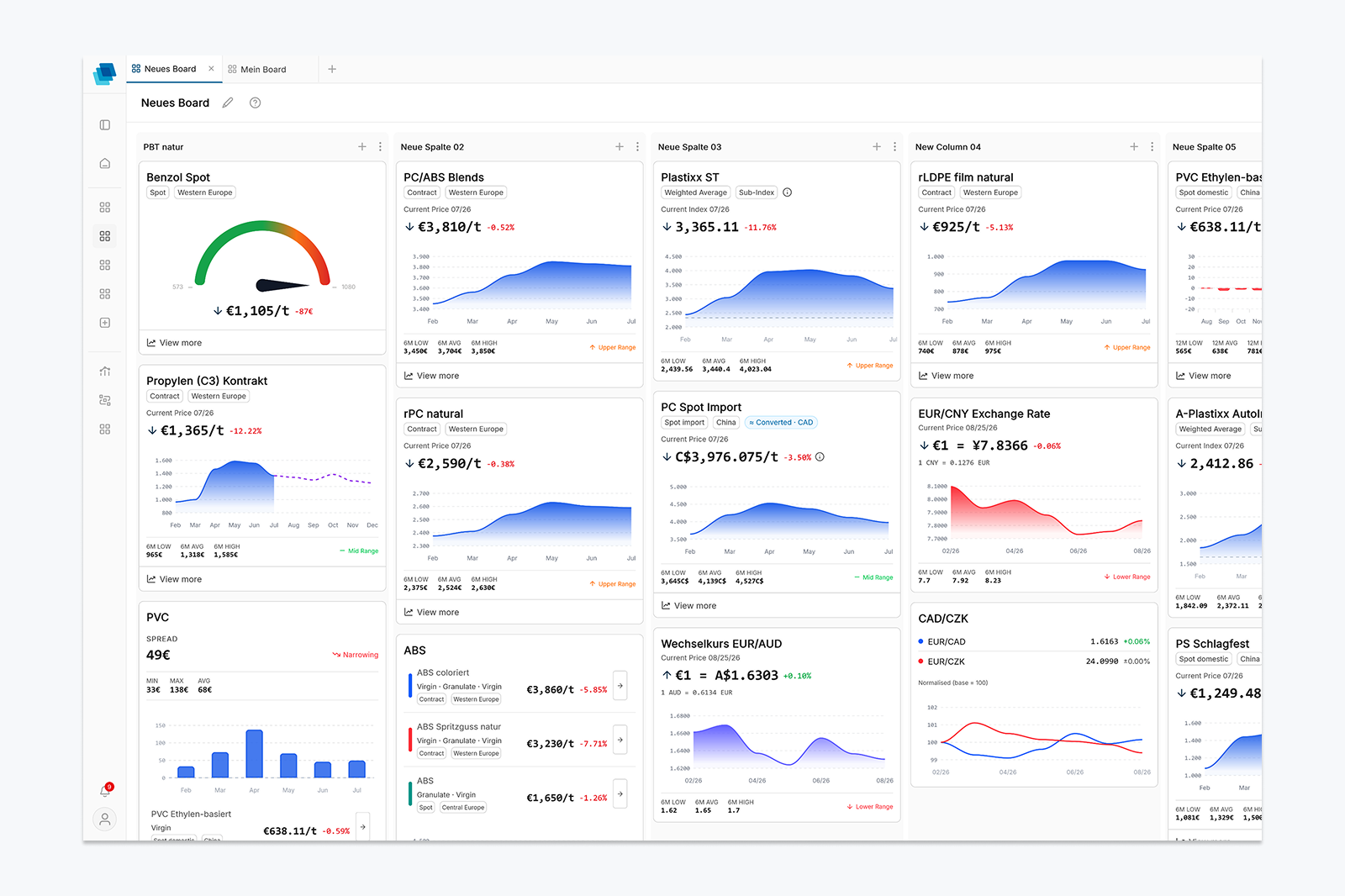Add a new board tab with plus

pos(332,69)
